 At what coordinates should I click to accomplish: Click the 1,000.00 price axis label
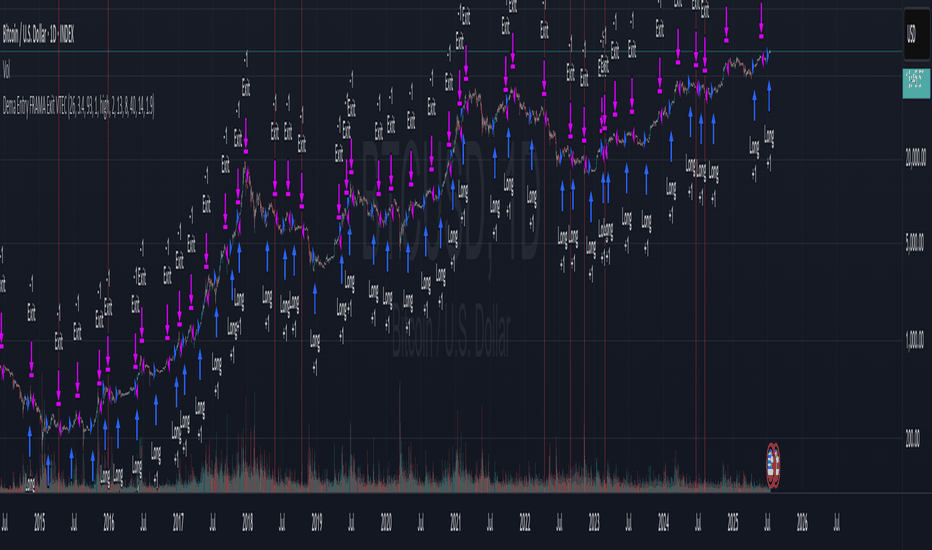coord(915,341)
